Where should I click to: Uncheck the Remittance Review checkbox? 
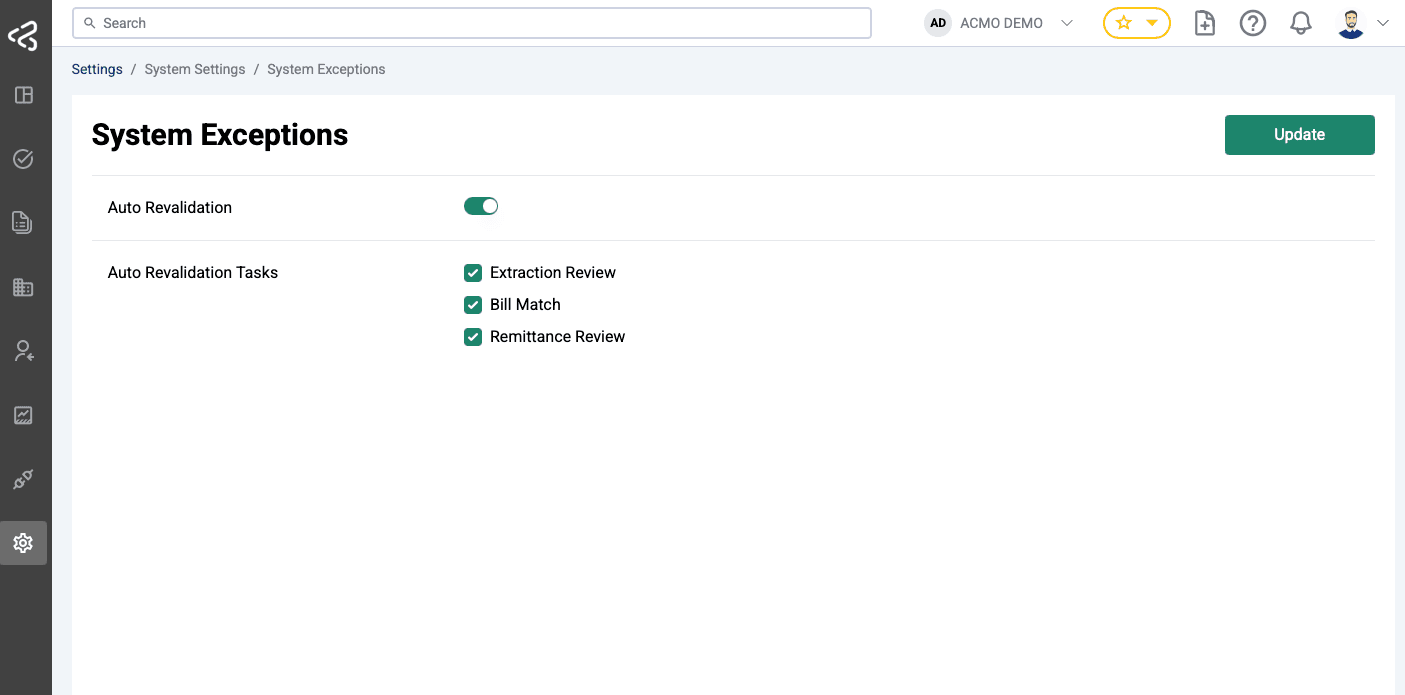(x=472, y=337)
